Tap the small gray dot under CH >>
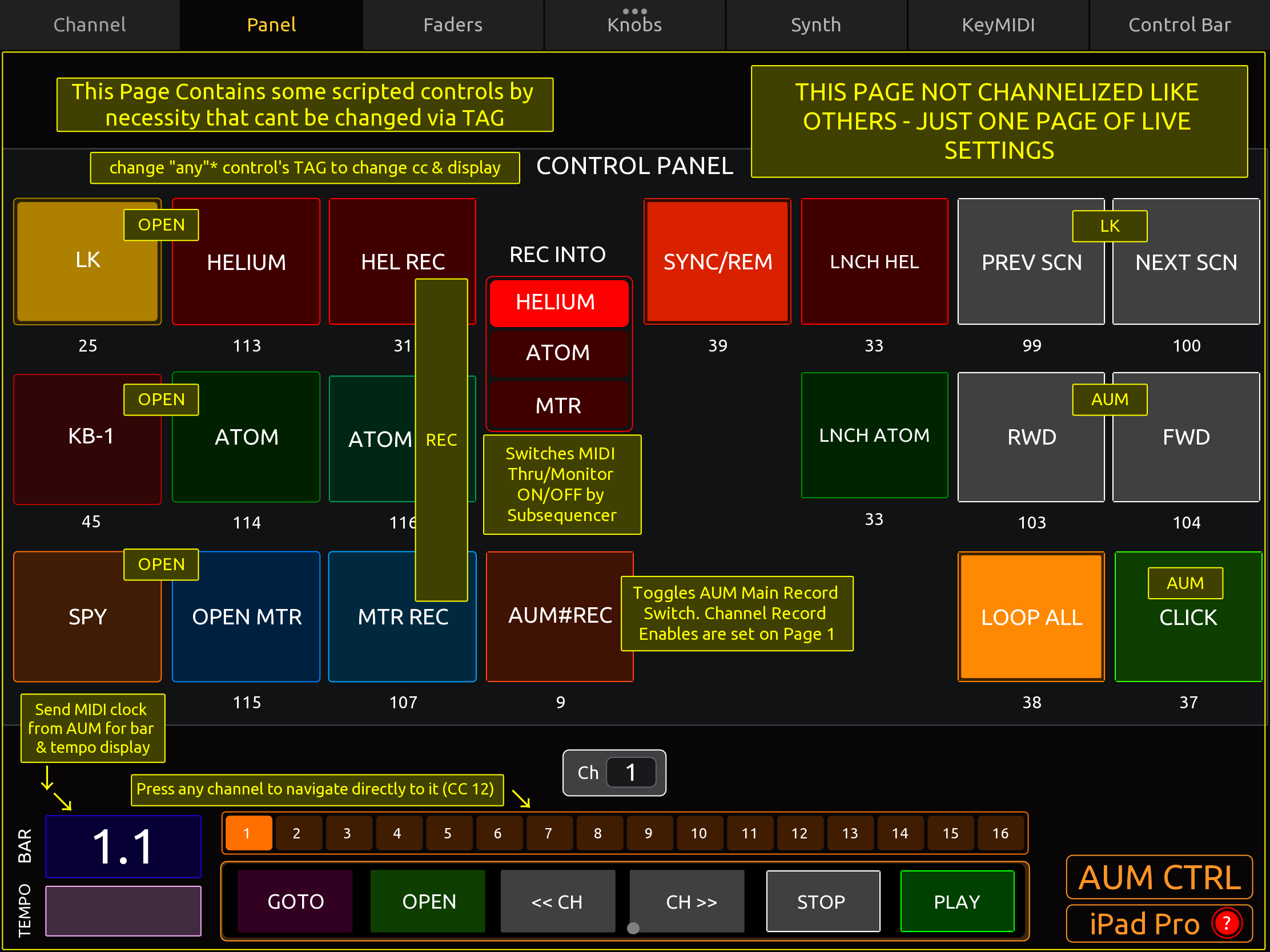 tap(633, 928)
